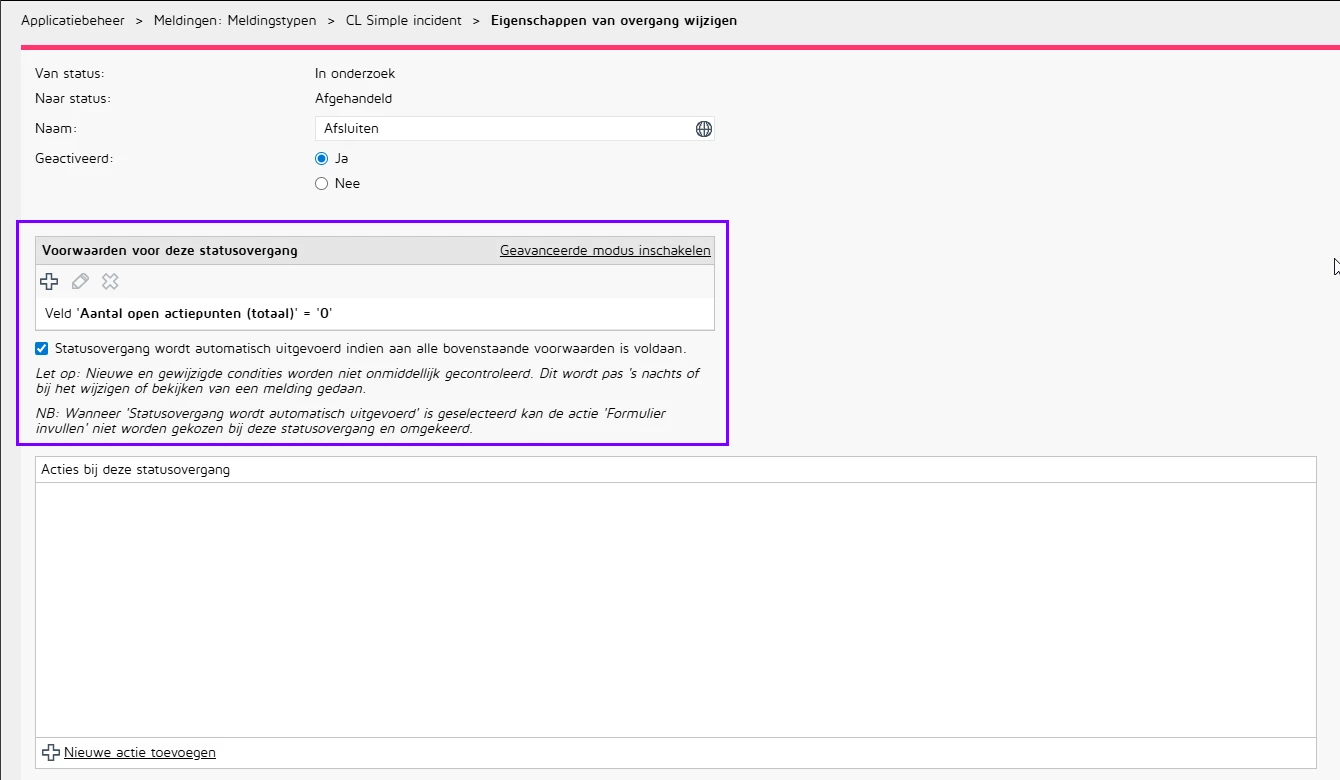Click the 'In onderzoek' status value
This screenshot has height=780, width=1340.
355,74
